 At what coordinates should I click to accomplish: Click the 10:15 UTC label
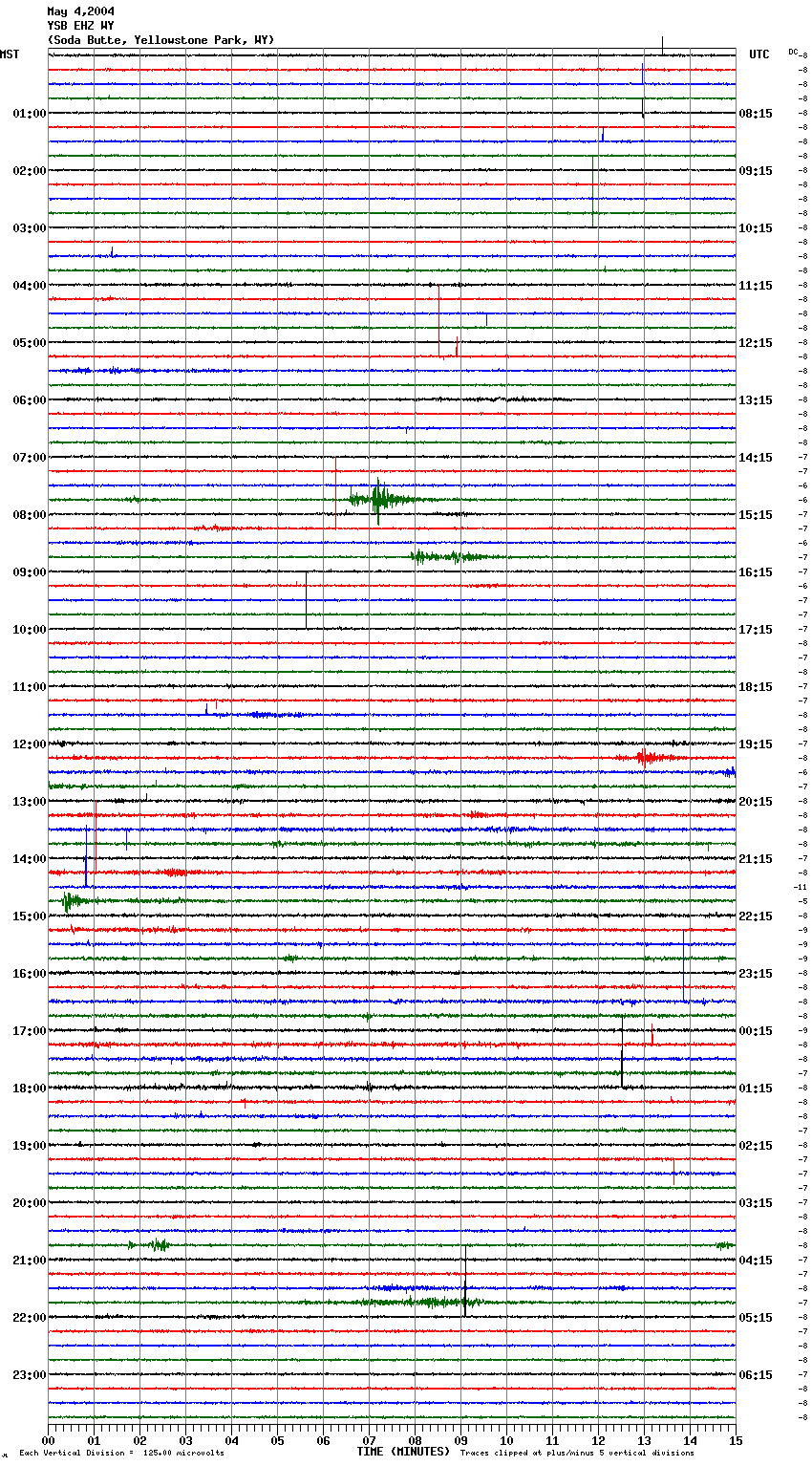(756, 228)
